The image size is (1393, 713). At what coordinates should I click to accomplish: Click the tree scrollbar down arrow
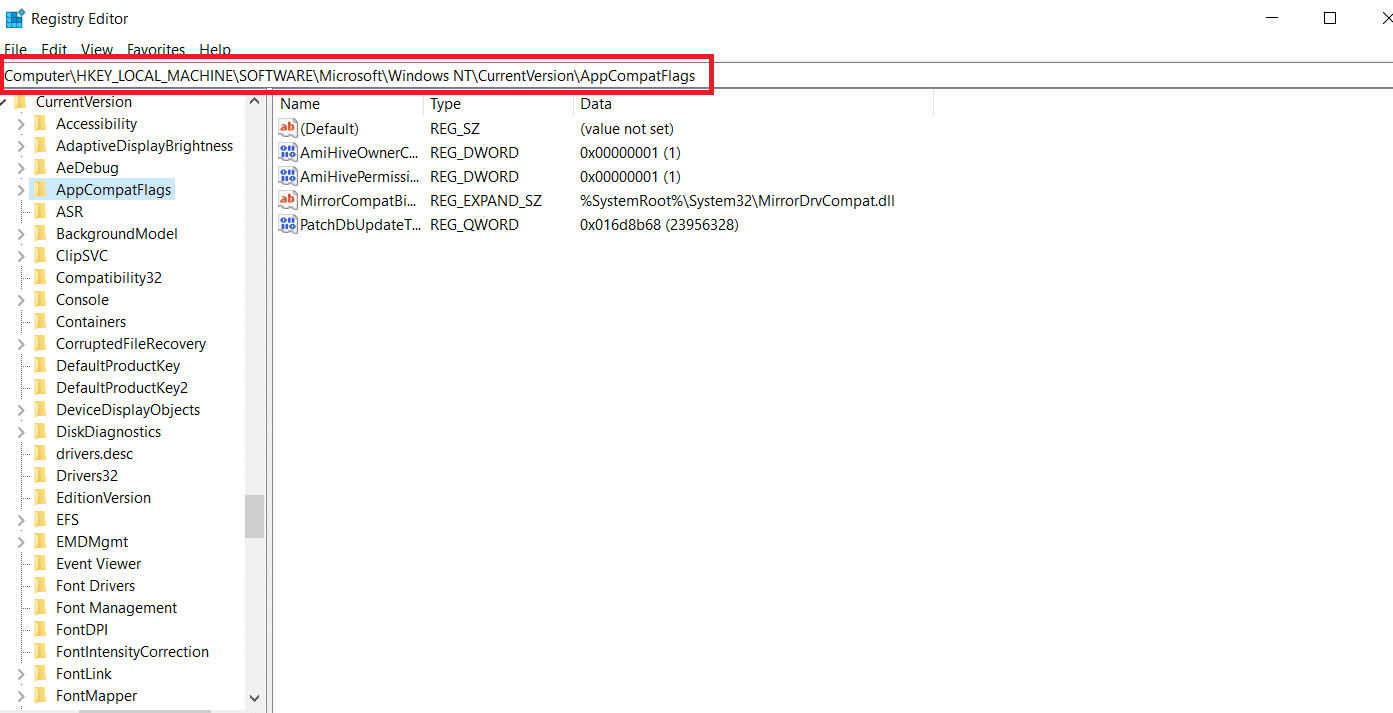pyautogui.click(x=254, y=698)
